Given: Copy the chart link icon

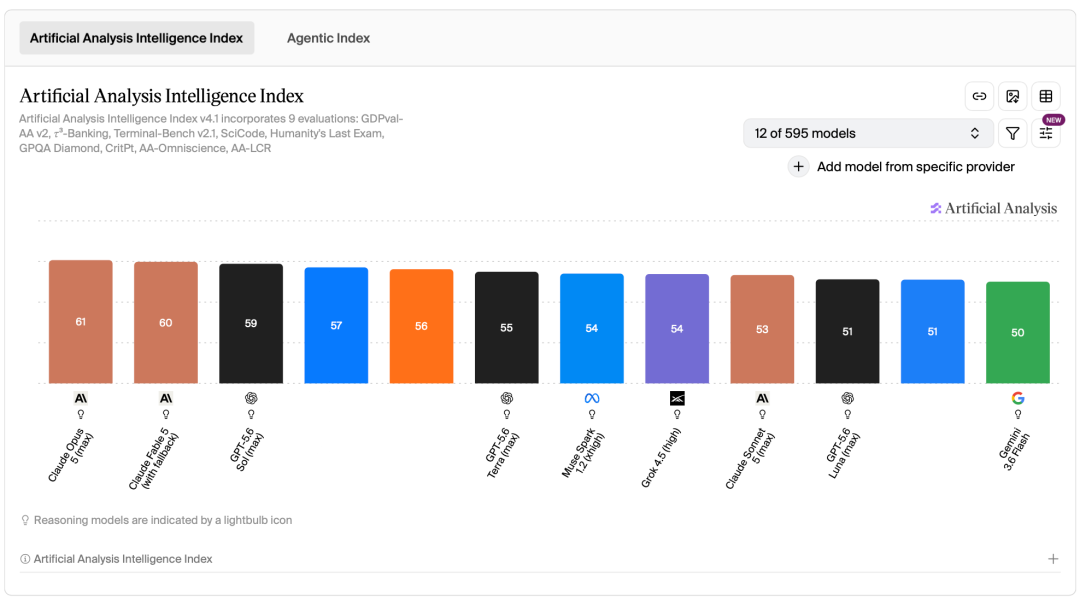Looking at the screenshot, I should pos(979,96).
